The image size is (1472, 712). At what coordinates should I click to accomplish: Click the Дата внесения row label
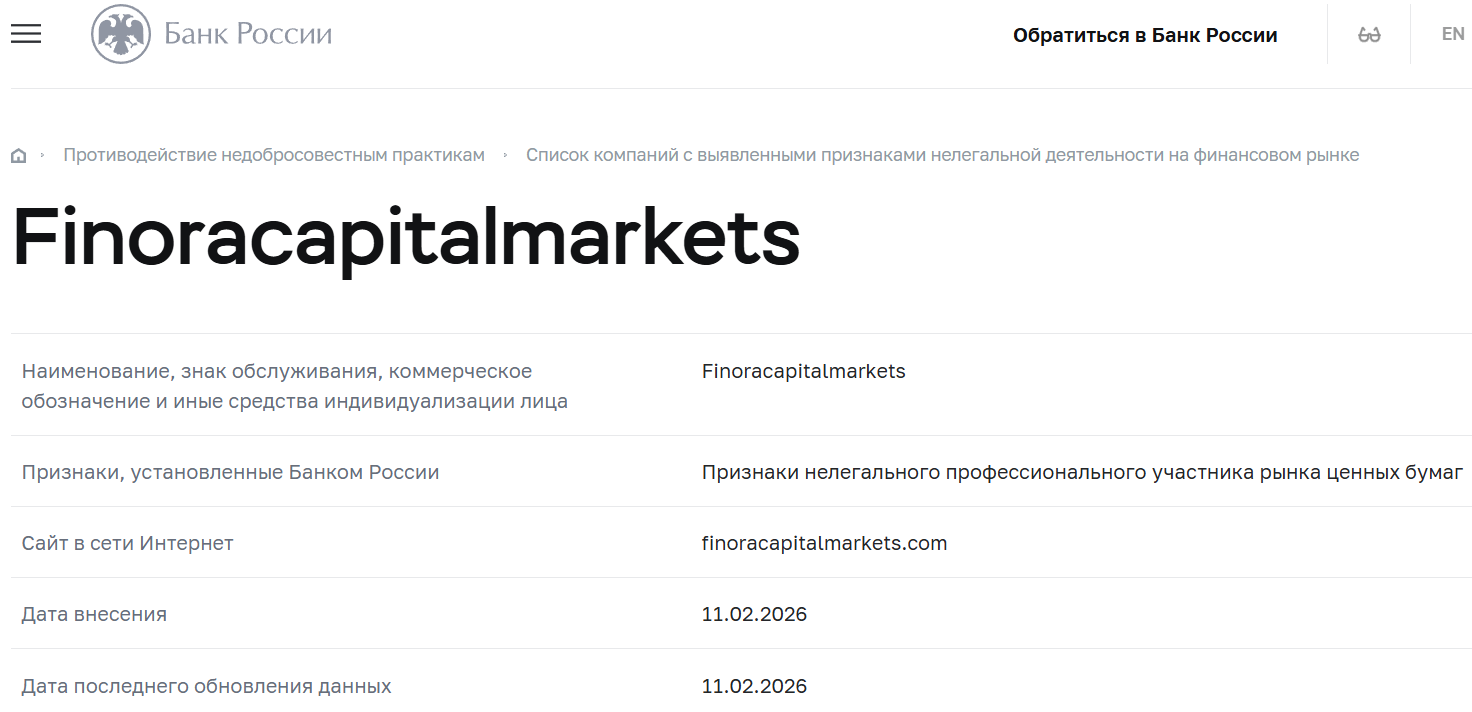[95, 614]
